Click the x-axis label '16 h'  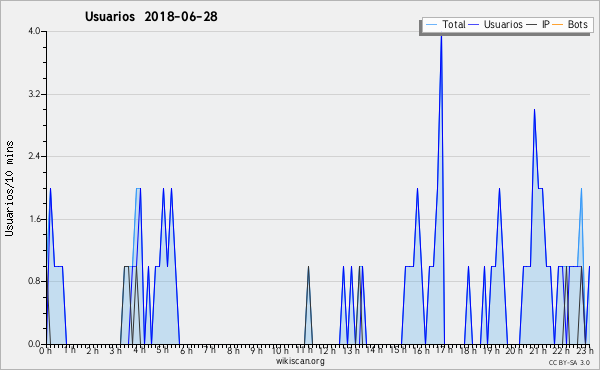coord(421,350)
